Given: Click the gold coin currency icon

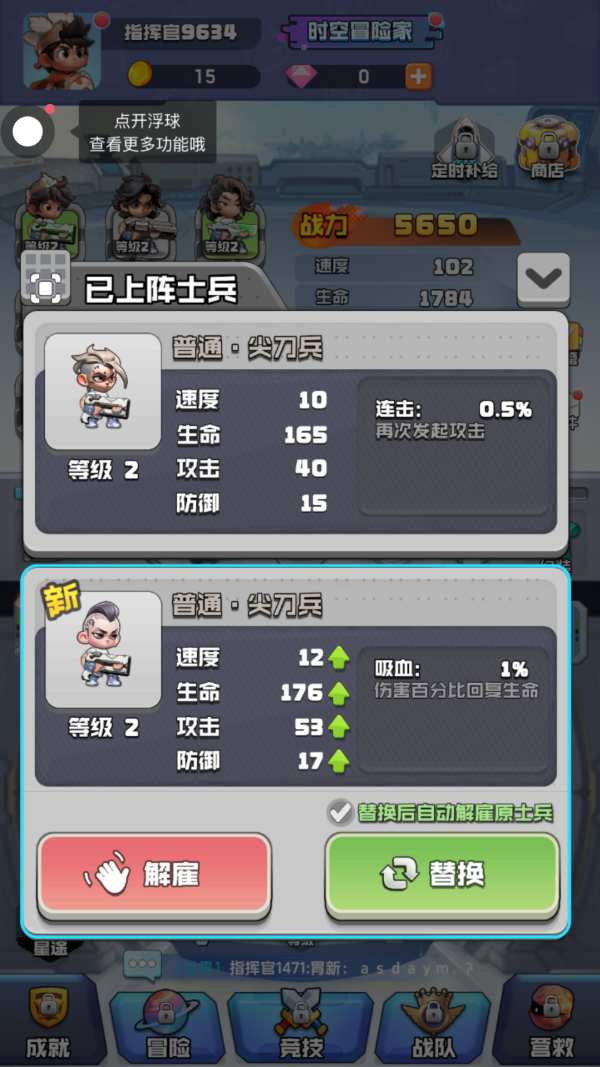Looking at the screenshot, I should (140, 74).
